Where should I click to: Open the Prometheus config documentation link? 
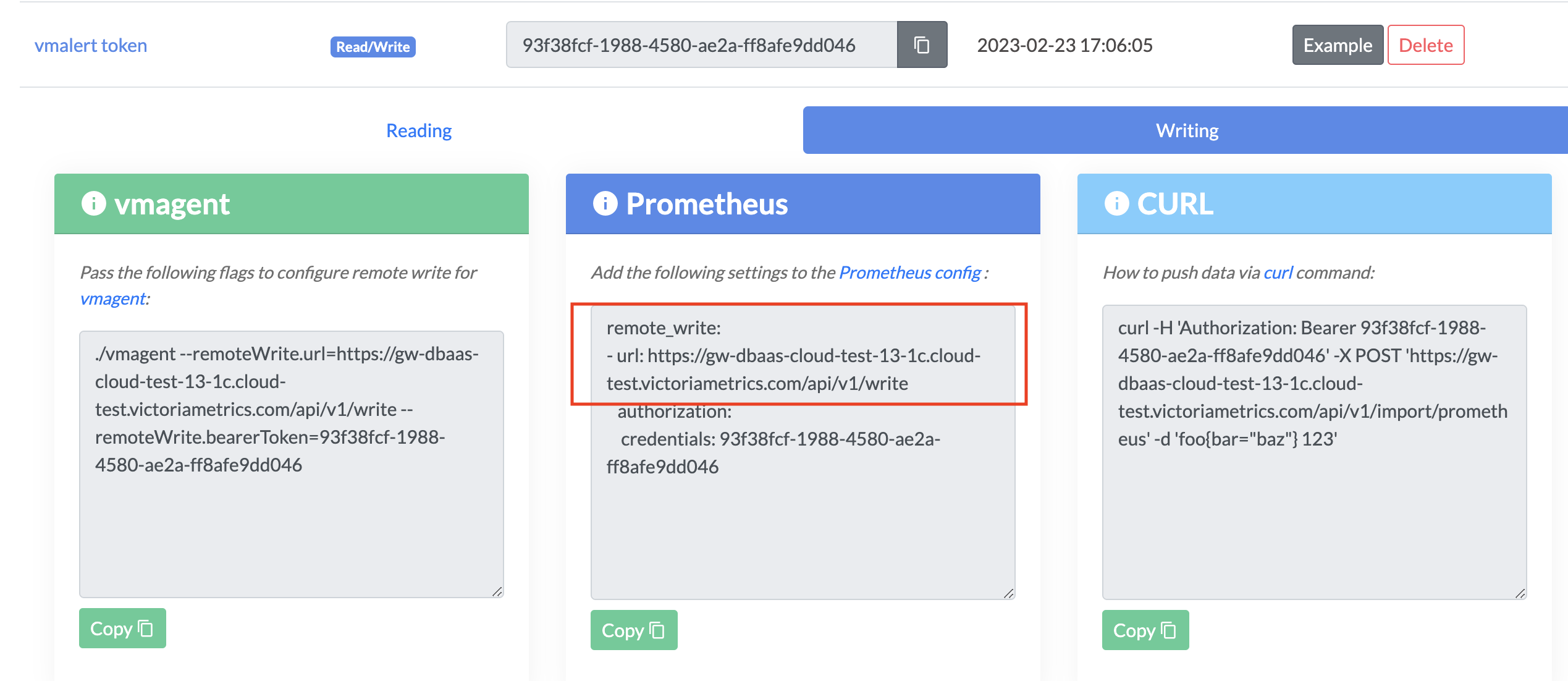pos(909,272)
